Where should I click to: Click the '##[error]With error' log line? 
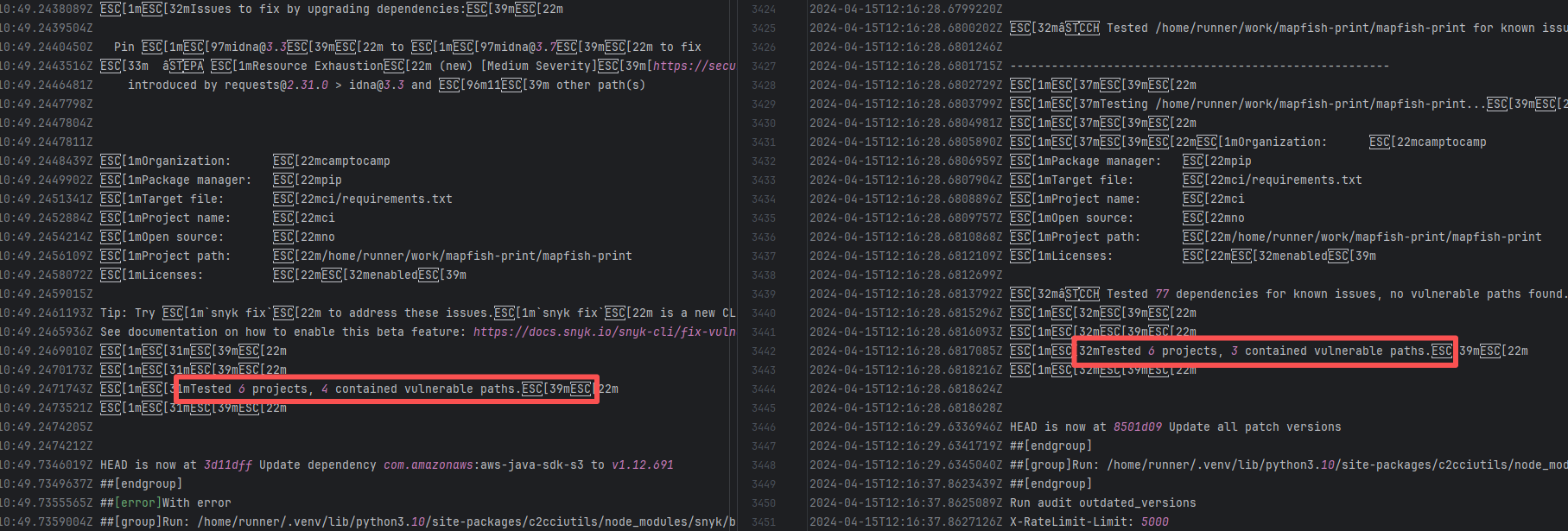(166, 503)
